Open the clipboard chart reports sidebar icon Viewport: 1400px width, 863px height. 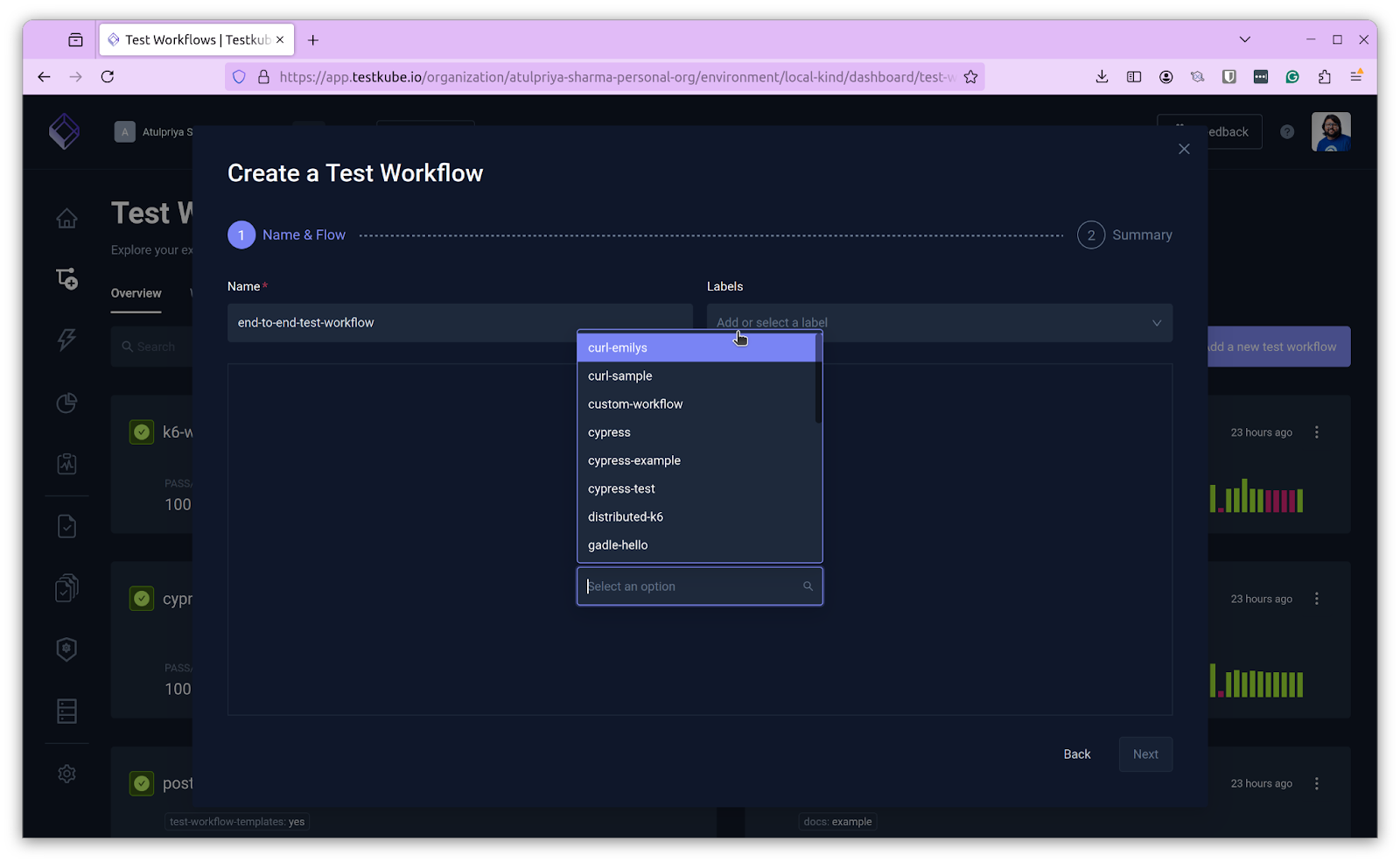point(66,464)
